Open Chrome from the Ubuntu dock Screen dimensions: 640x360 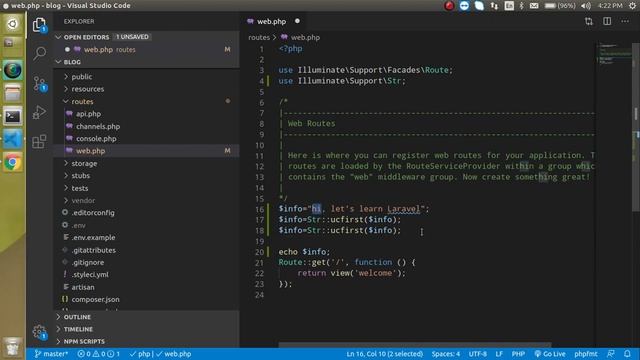coord(13,162)
